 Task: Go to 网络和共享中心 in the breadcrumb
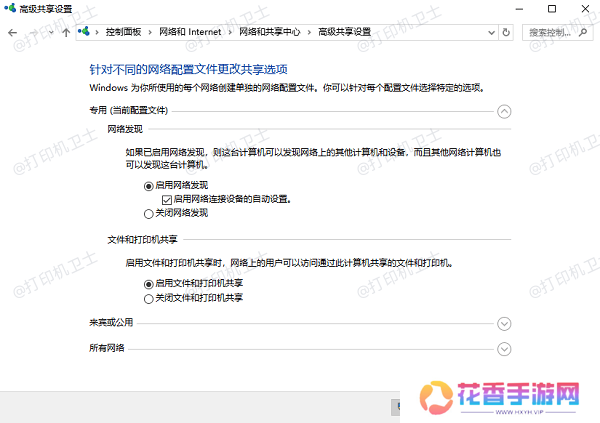click(270, 32)
